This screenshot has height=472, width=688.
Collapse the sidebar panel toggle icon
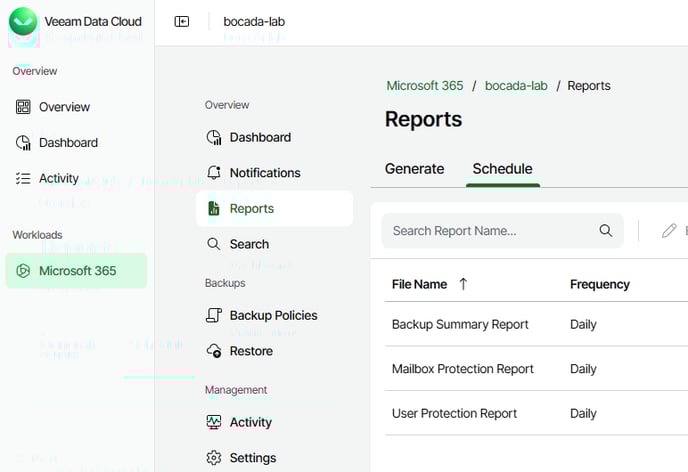tap(181, 21)
